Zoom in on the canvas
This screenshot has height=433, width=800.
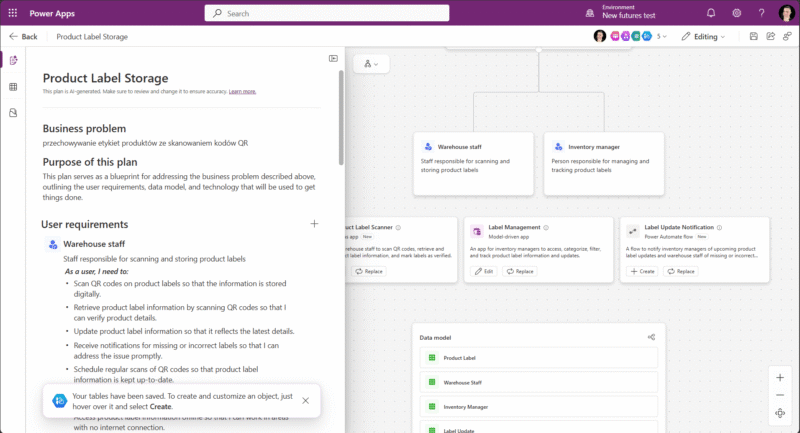780,377
